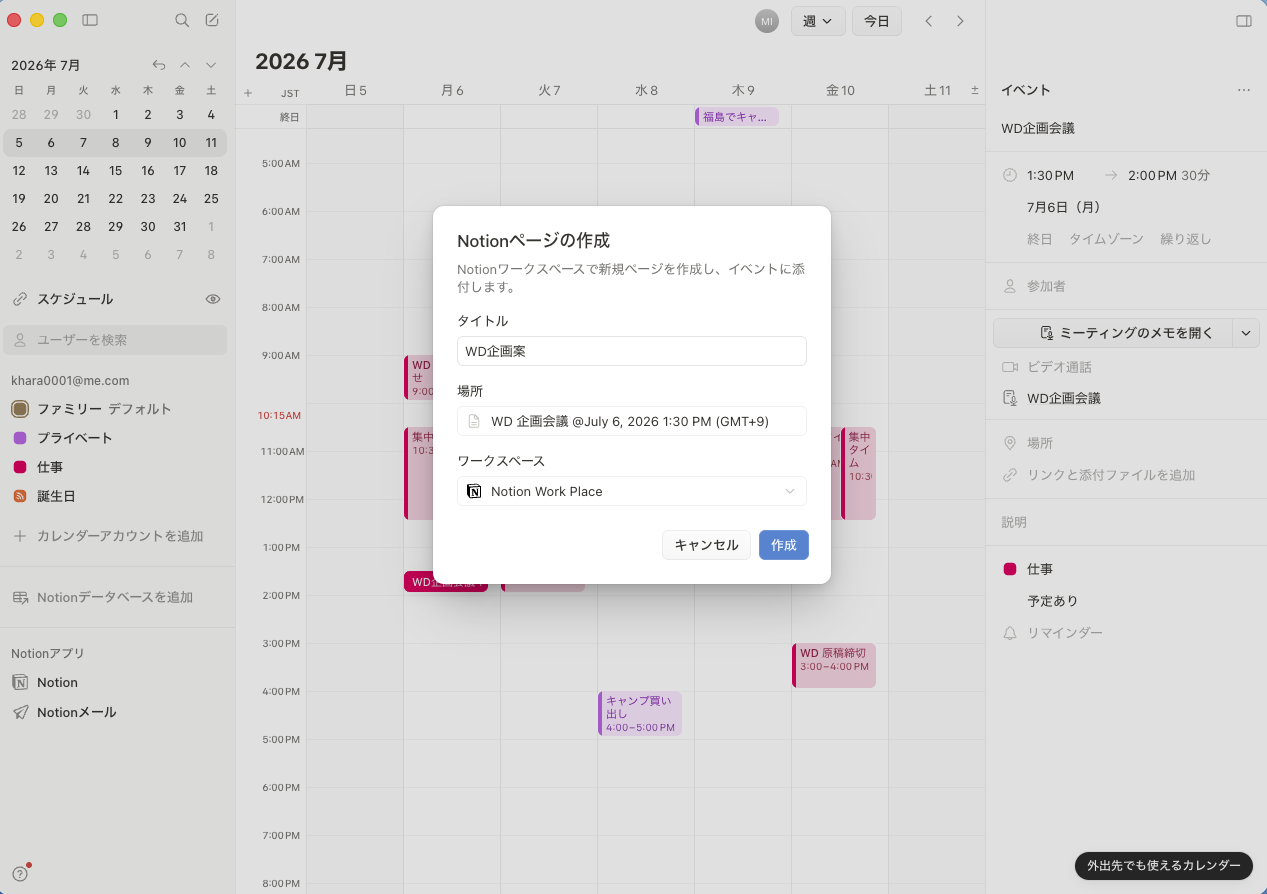Show previous month in mini calendar

click(x=184, y=65)
